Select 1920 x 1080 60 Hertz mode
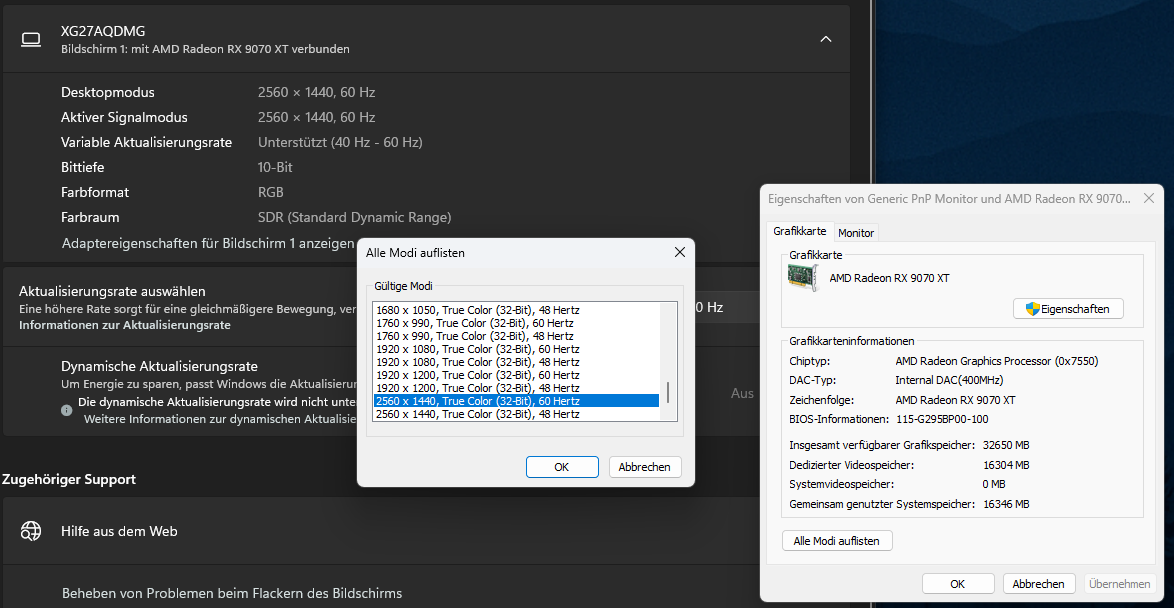Screen dimensions: 1174x608 (x=516, y=349)
